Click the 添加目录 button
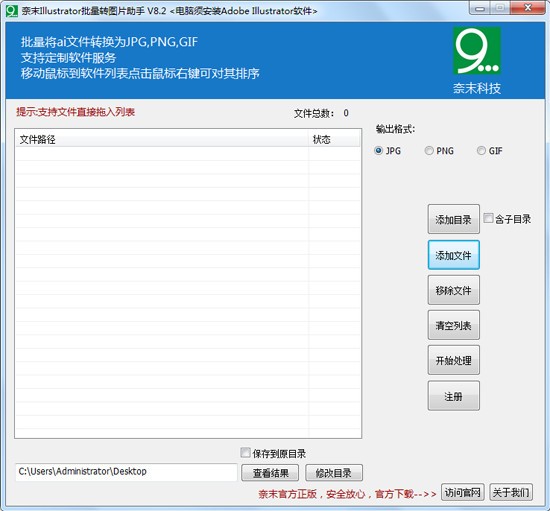 [454, 219]
